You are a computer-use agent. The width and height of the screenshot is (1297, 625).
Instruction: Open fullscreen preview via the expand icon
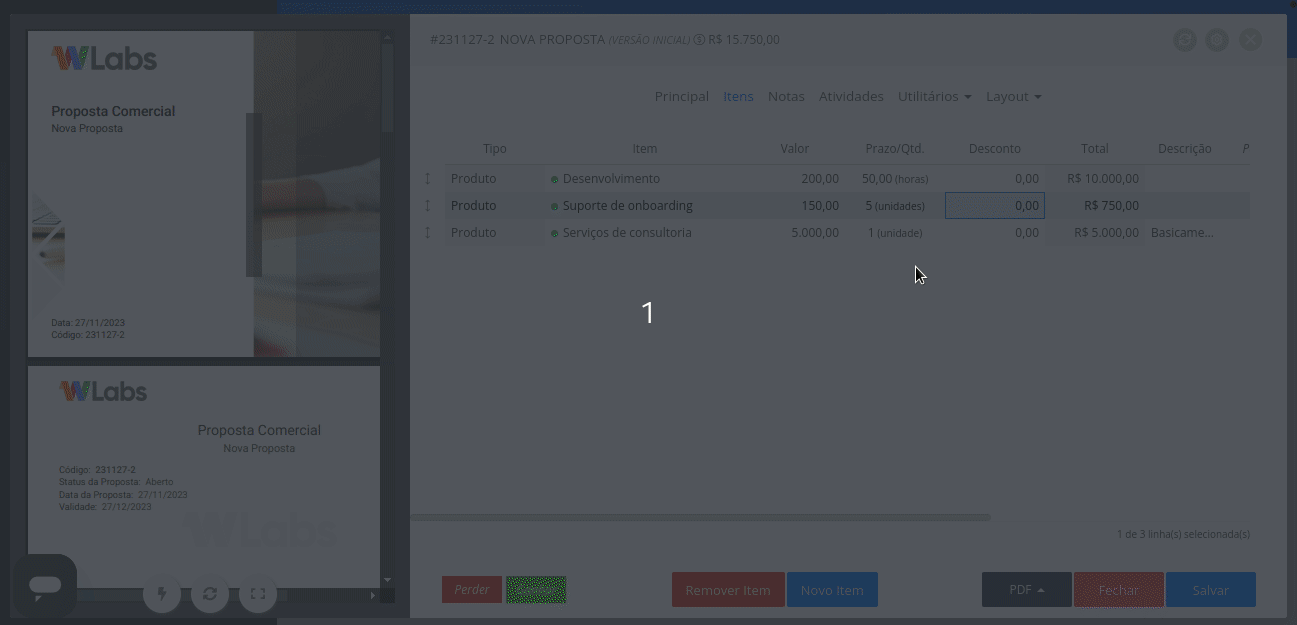(258, 593)
